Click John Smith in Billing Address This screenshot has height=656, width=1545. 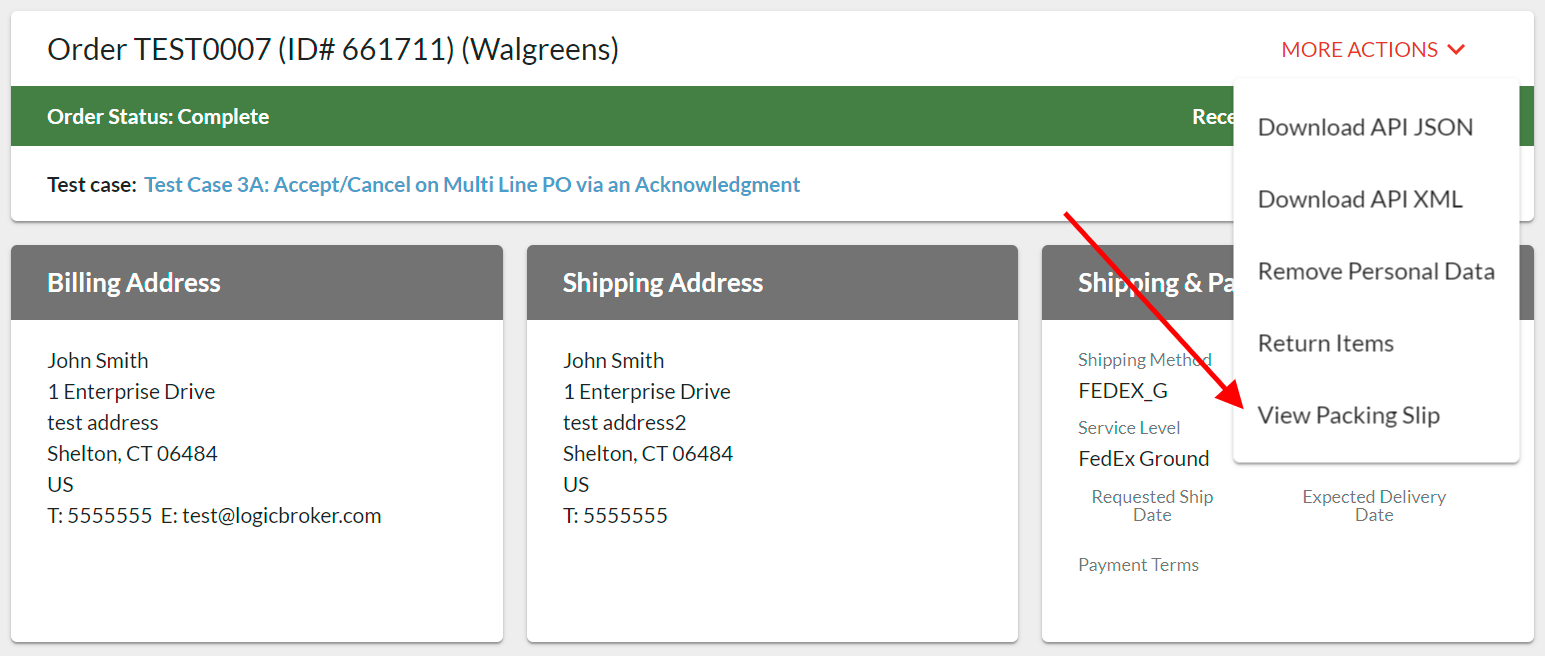coord(98,361)
